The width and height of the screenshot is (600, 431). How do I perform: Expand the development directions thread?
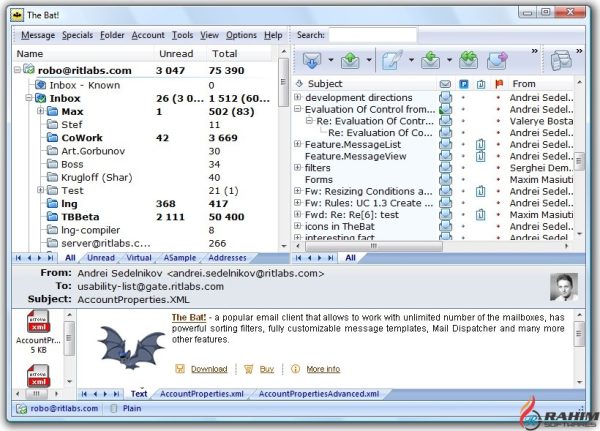[x=297, y=97]
